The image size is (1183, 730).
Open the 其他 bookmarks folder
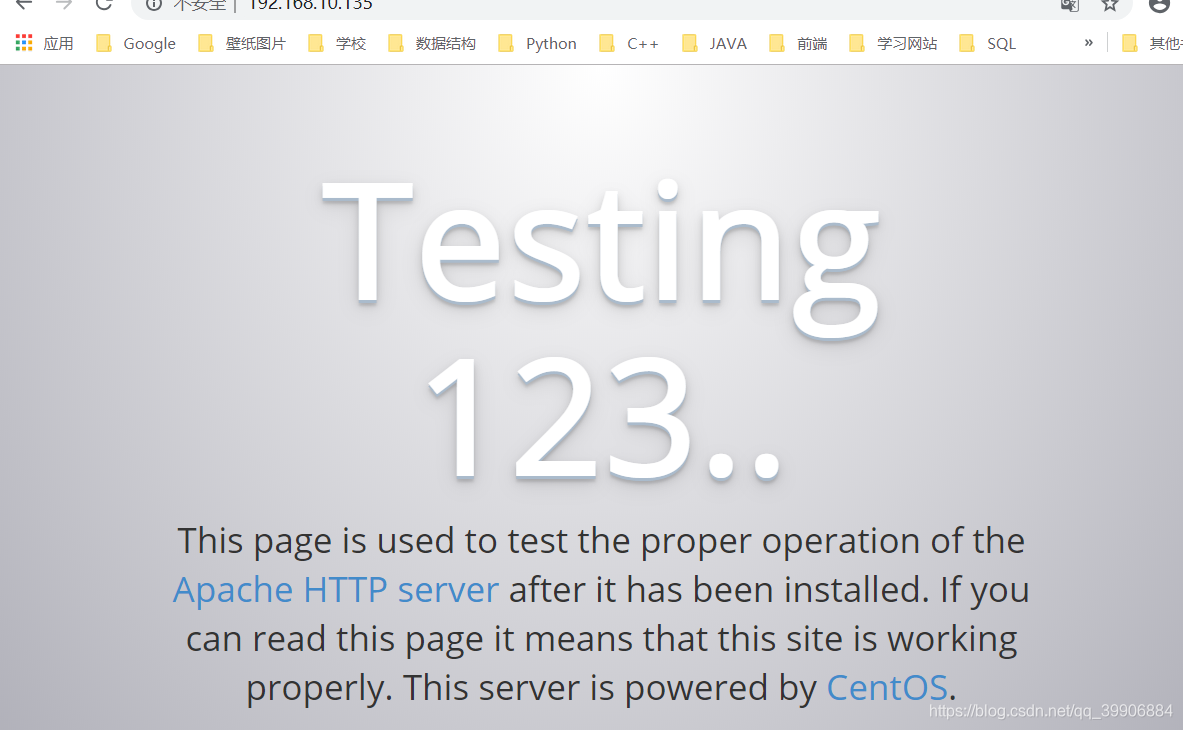(x=1152, y=44)
